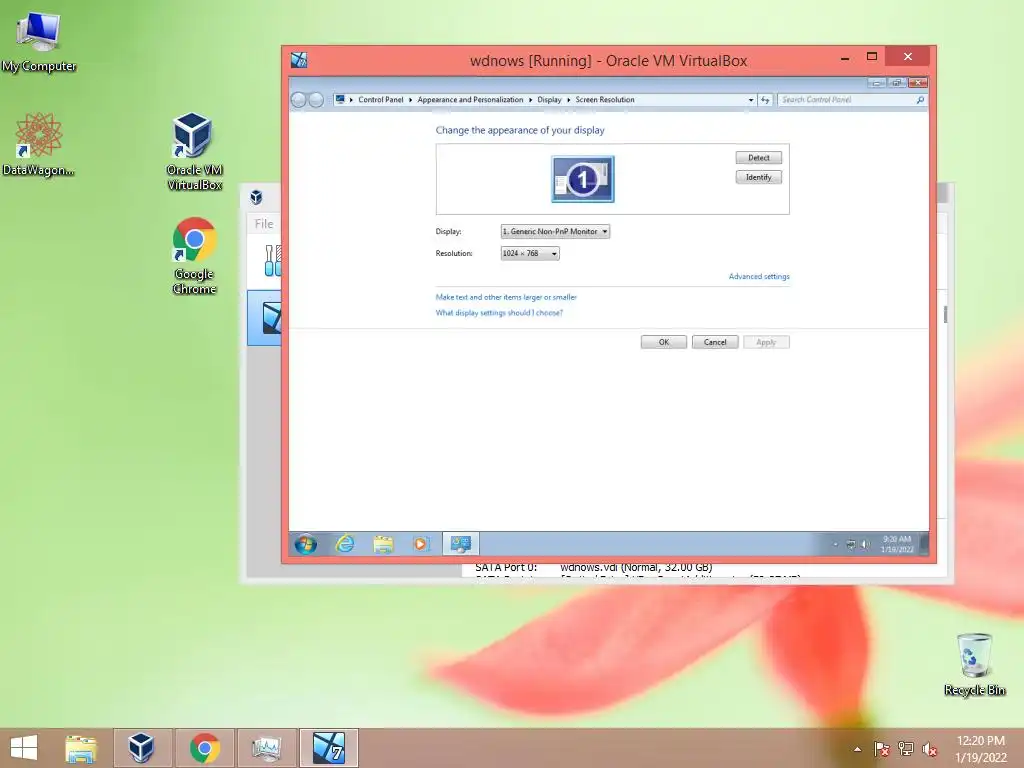The image size is (1024, 768).
Task: Click the address bar refresh button
Action: (x=765, y=100)
